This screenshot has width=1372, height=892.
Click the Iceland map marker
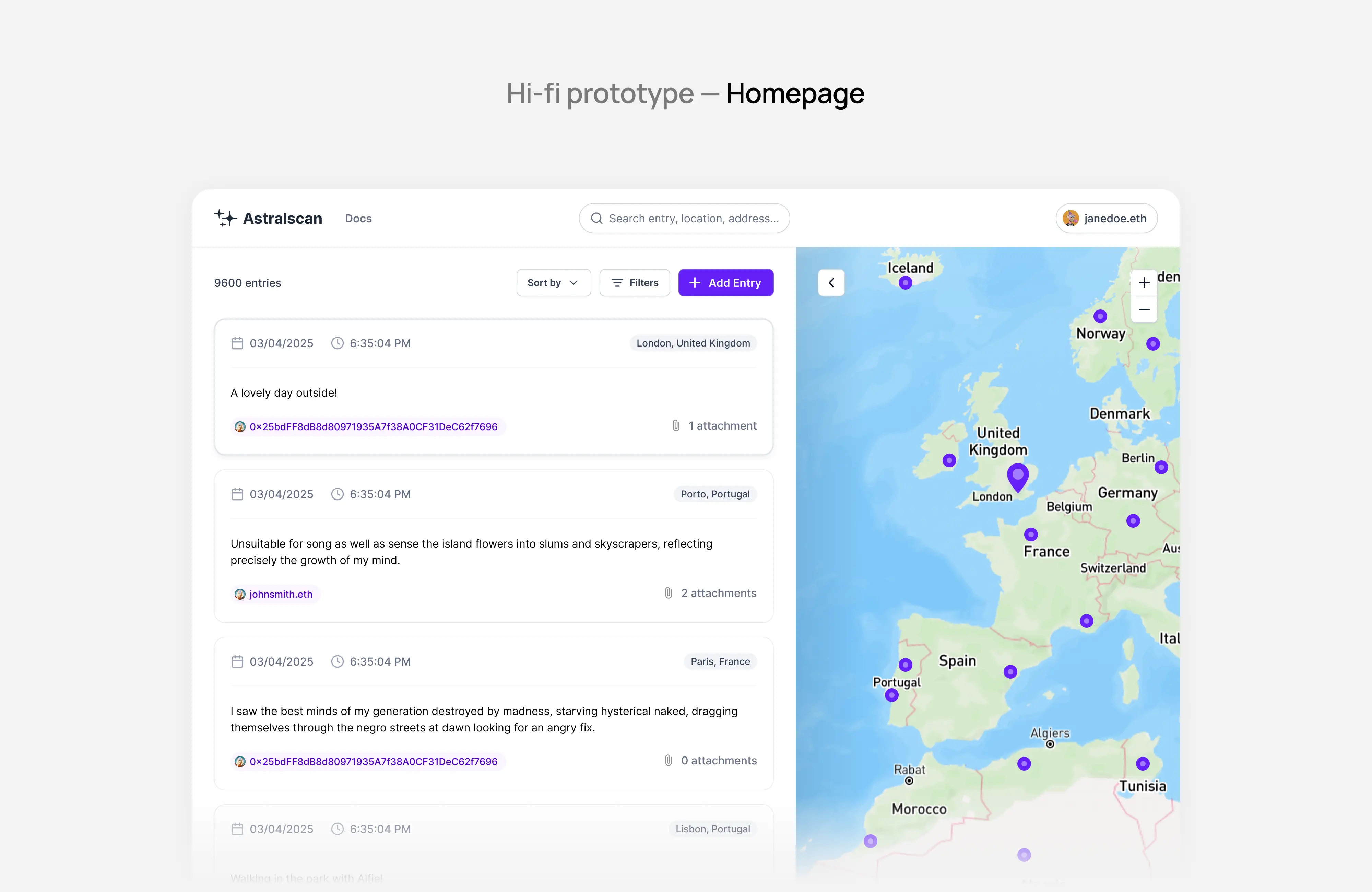pyautogui.click(x=906, y=283)
